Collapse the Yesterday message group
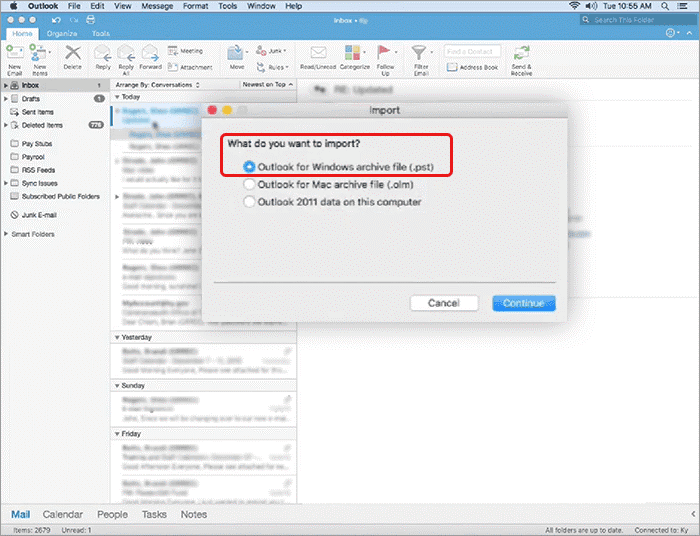Screen dimensions: 700x536 (117, 337)
